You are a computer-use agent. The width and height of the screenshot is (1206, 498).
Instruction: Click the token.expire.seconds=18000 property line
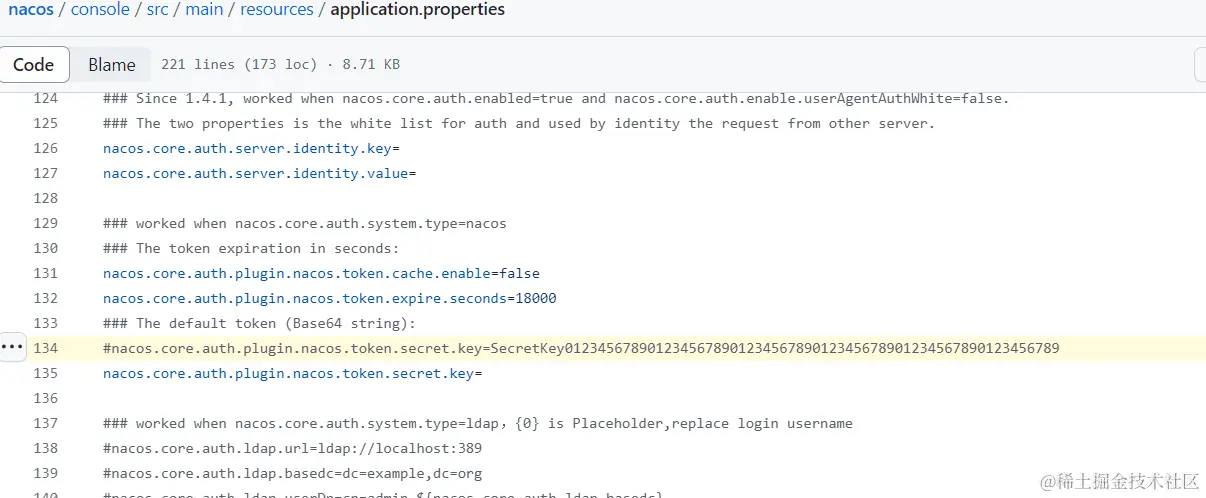click(x=330, y=299)
